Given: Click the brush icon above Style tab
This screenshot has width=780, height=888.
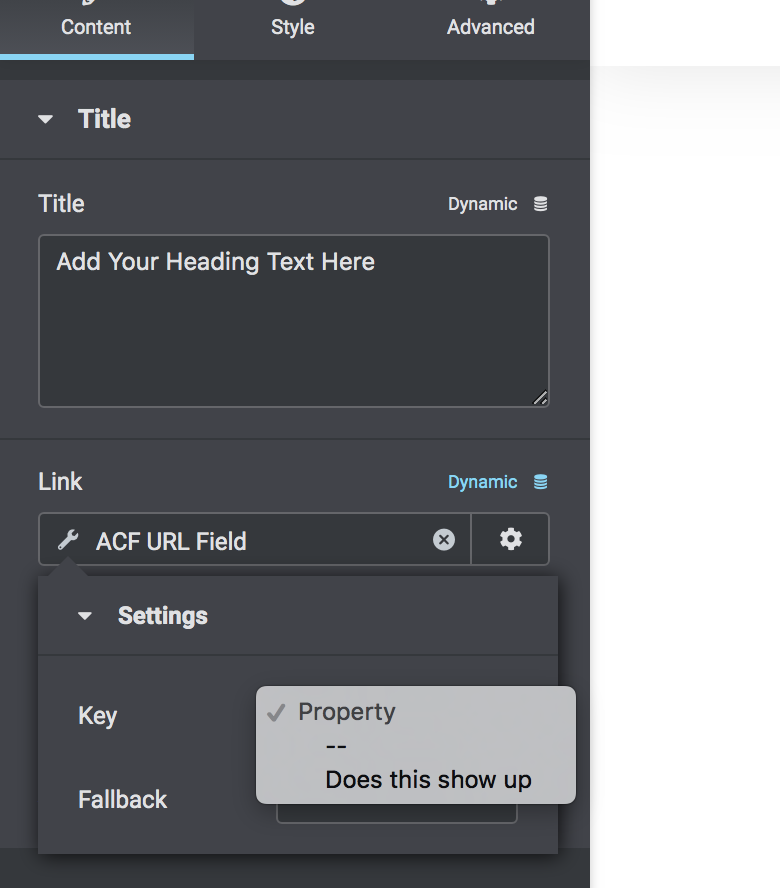Looking at the screenshot, I should click(292, 5).
